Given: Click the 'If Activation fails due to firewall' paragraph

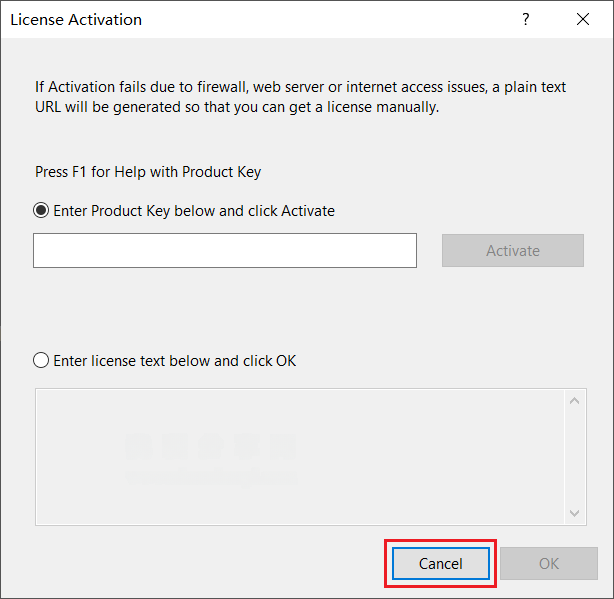Looking at the screenshot, I should (x=300, y=97).
